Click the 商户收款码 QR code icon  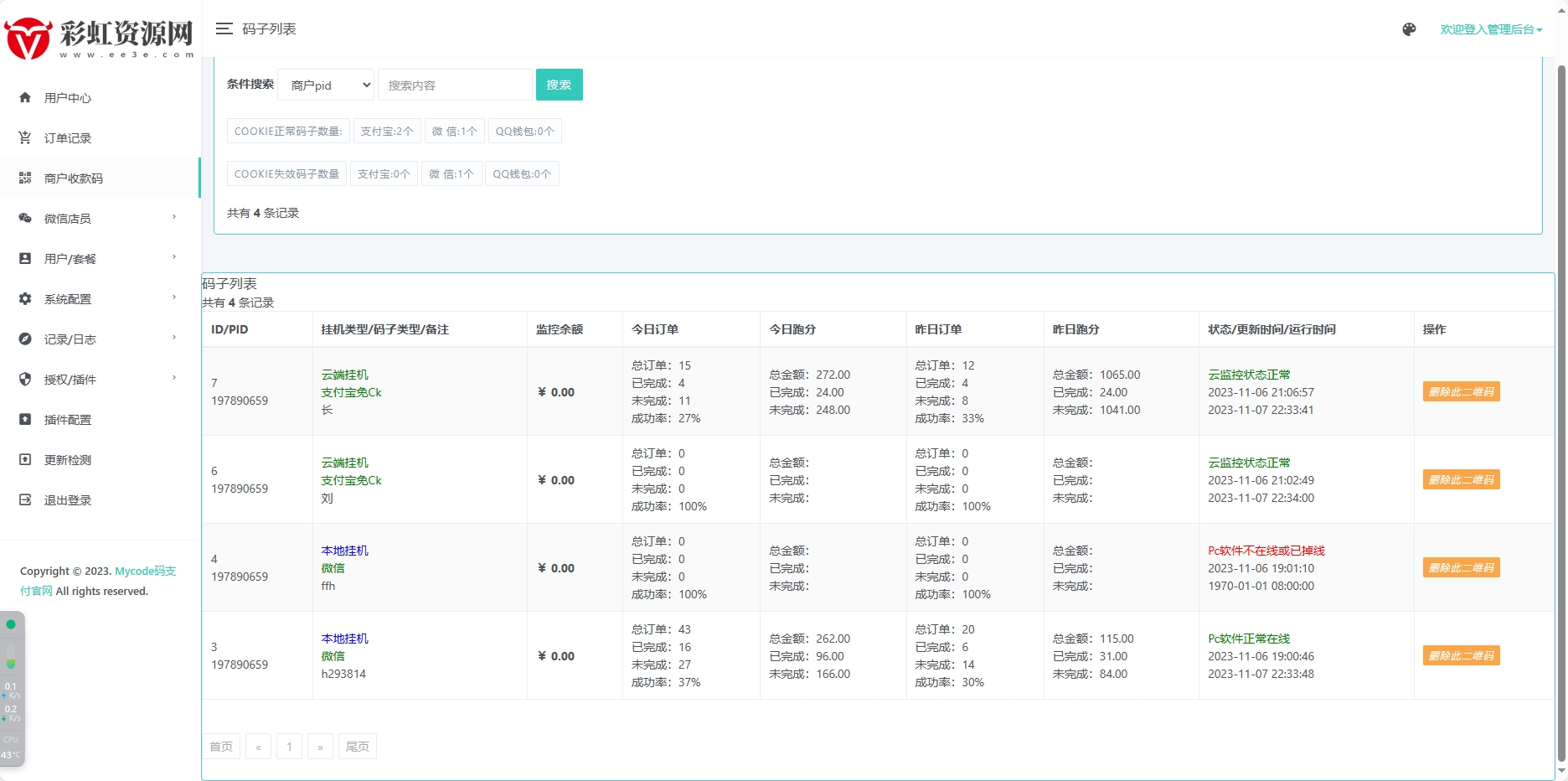coord(25,178)
